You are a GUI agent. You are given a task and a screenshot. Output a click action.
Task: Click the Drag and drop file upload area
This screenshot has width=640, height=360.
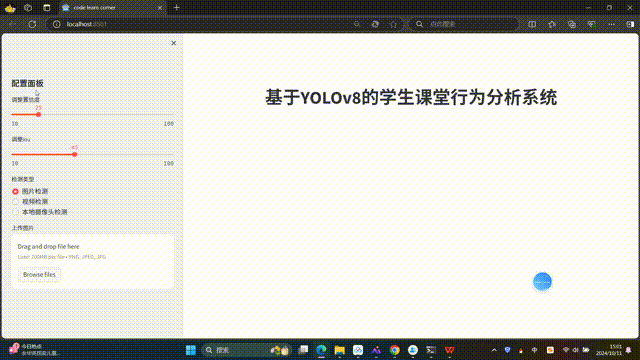coord(93,262)
